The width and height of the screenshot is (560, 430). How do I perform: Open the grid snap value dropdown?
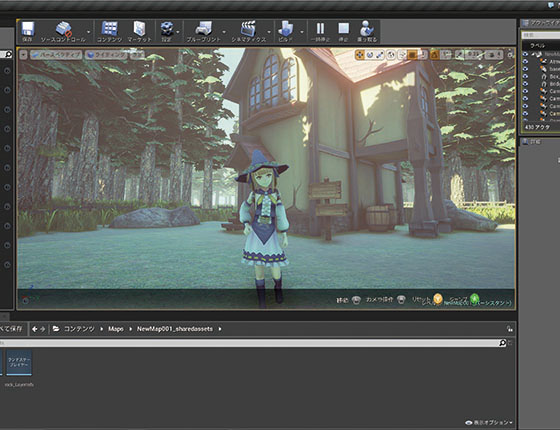[x=423, y=55]
